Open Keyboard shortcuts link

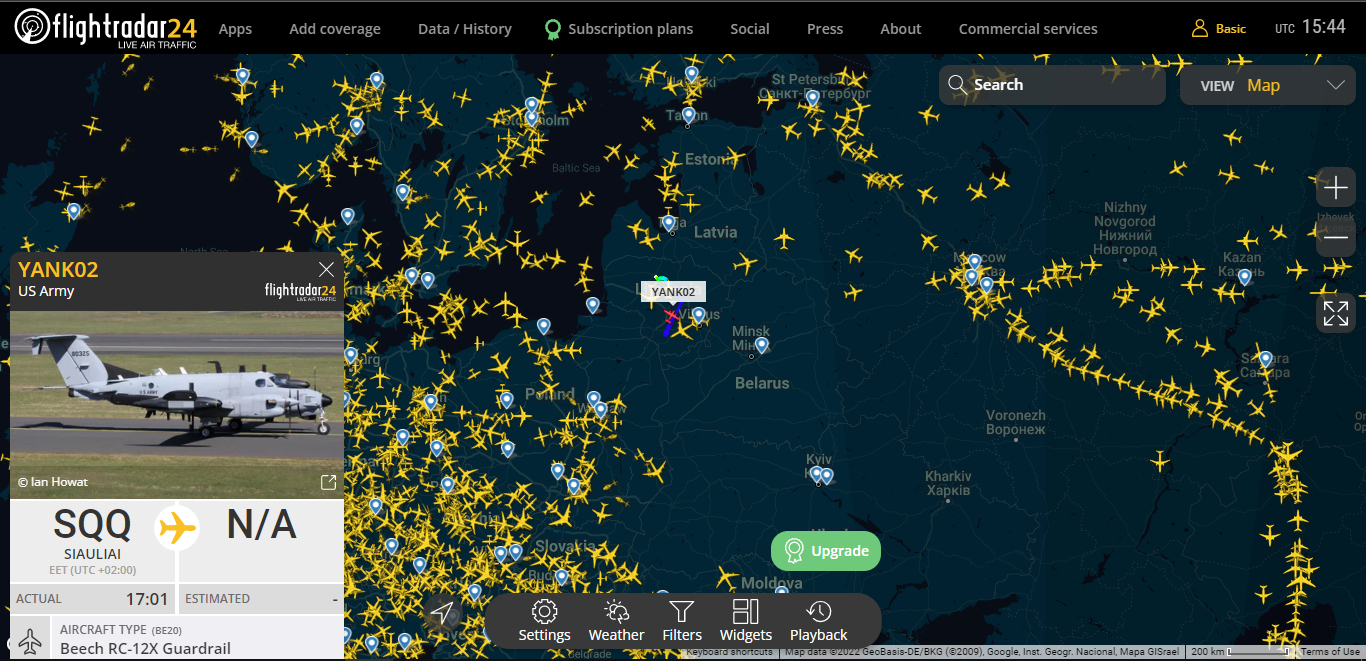pos(729,652)
